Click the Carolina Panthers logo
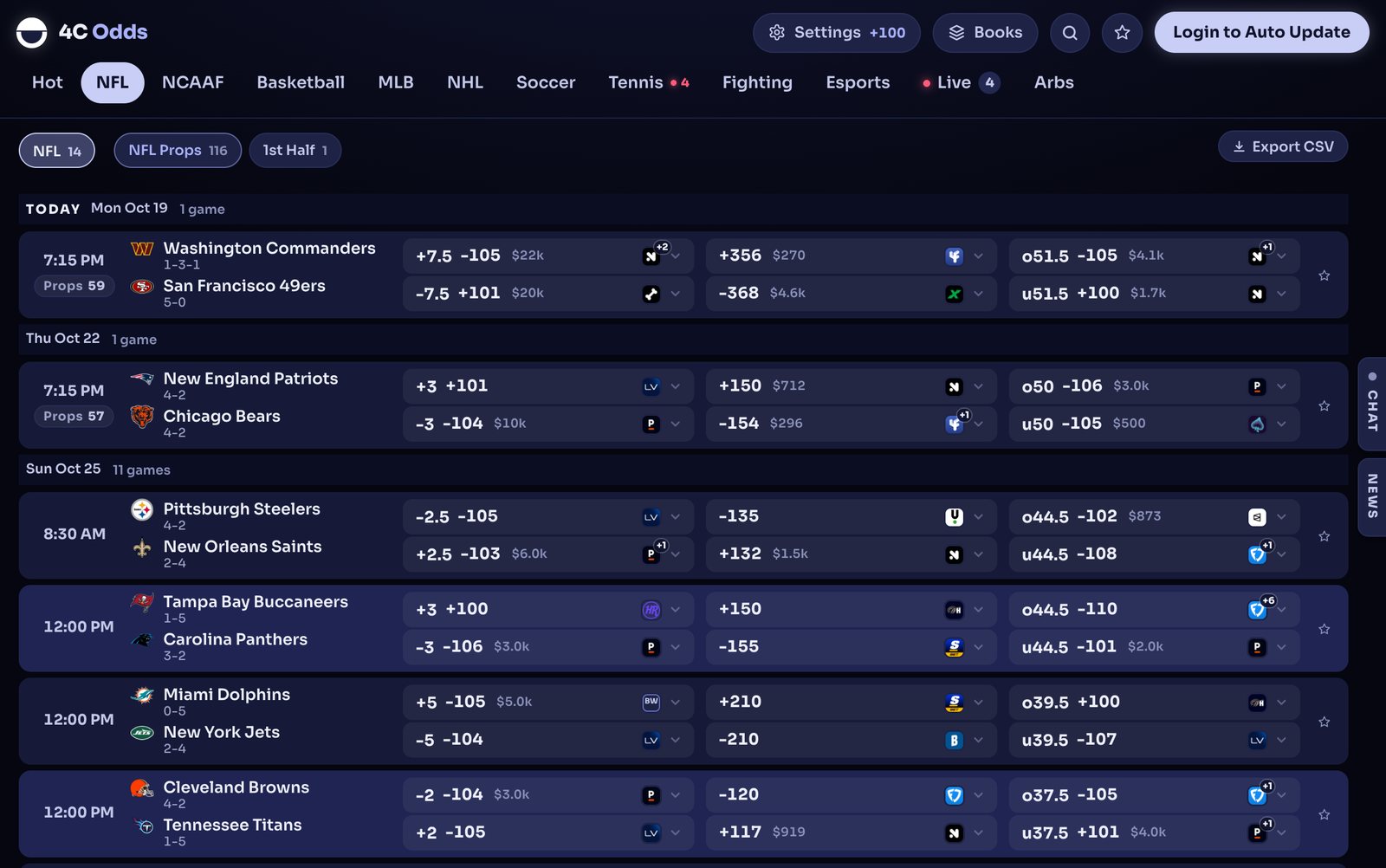Screen dimensions: 1386x868 142,640
